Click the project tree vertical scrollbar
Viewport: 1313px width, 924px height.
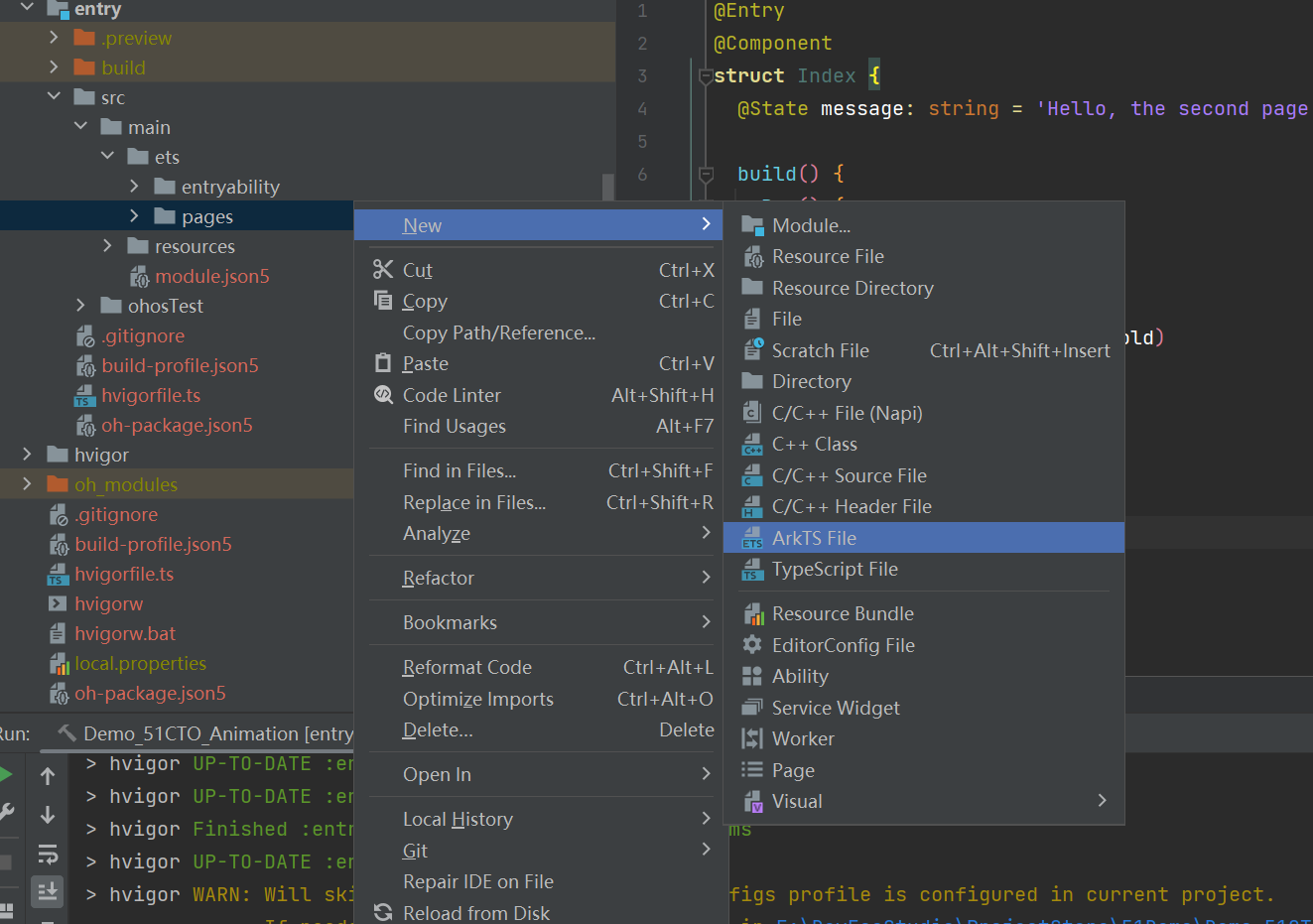(608, 188)
